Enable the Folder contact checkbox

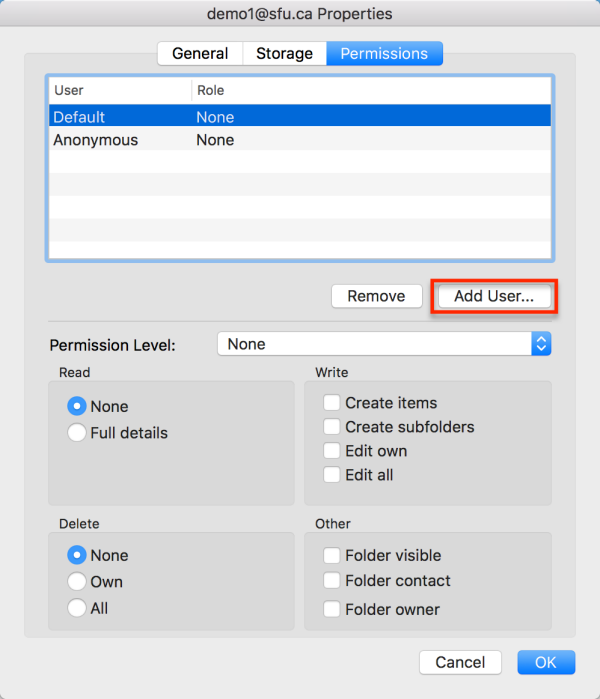332,581
